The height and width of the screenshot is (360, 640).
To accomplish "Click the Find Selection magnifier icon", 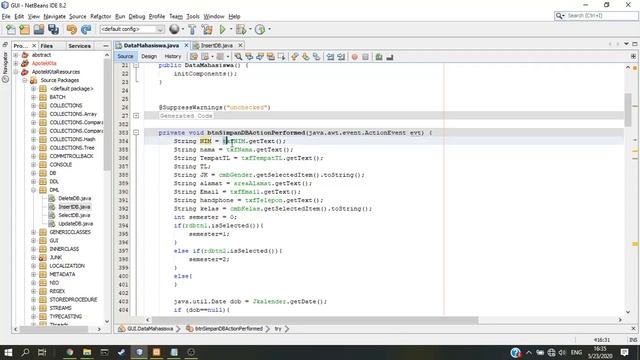I will (238, 57).
